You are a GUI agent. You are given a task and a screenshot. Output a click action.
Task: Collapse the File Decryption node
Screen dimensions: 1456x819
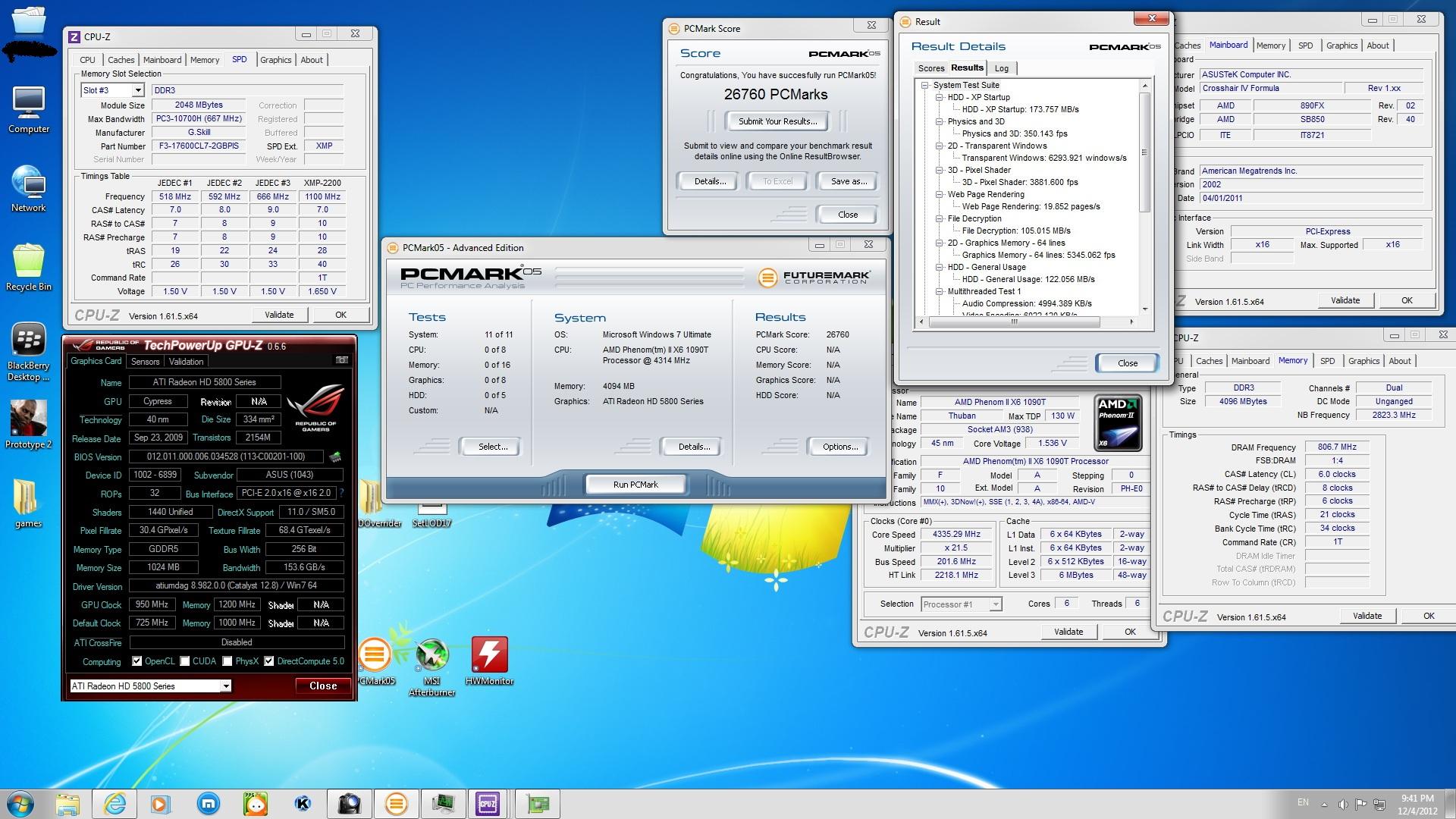pos(940,219)
